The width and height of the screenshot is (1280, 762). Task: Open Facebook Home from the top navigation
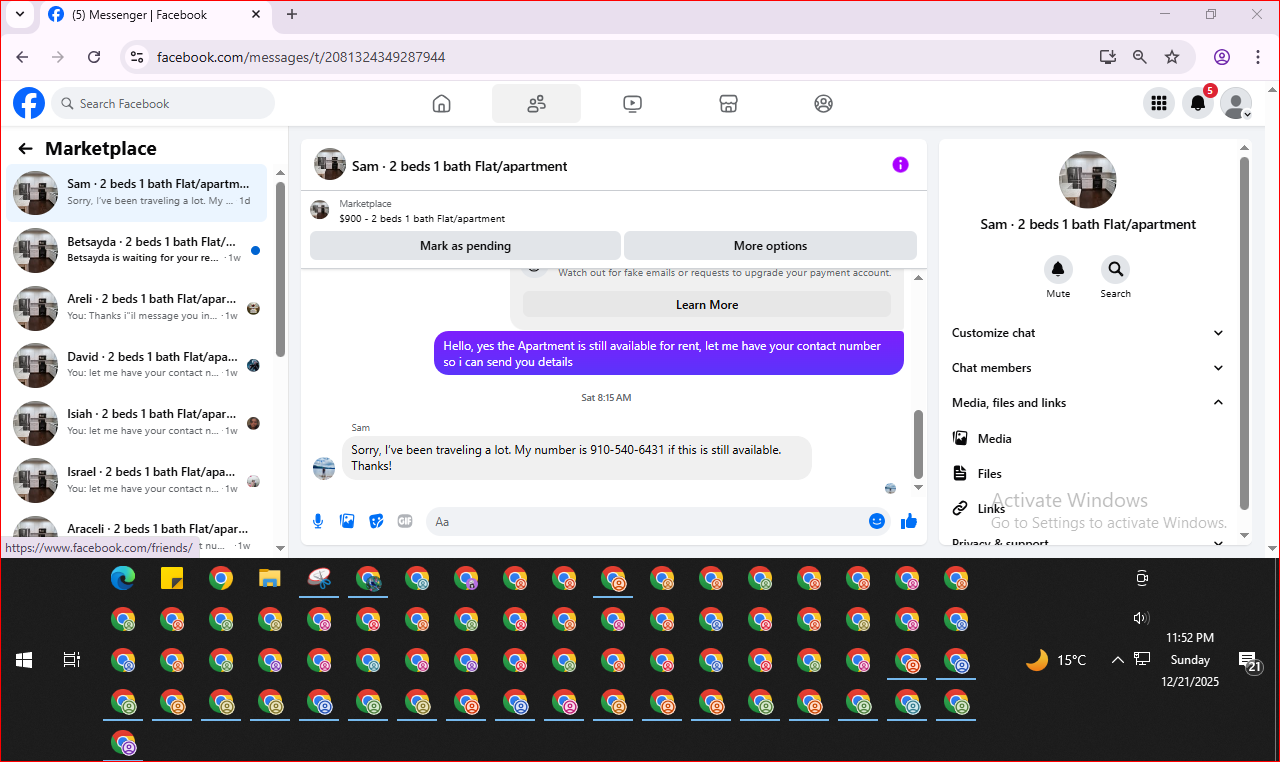tap(441, 103)
